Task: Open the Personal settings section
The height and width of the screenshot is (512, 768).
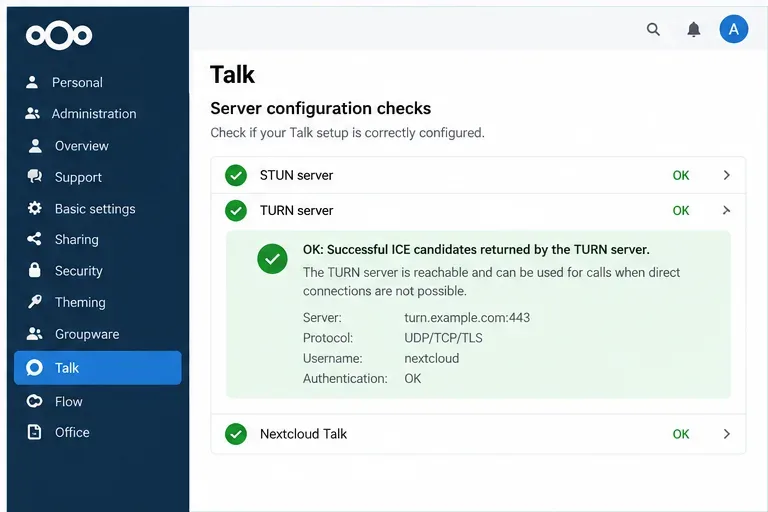Action: [x=77, y=82]
